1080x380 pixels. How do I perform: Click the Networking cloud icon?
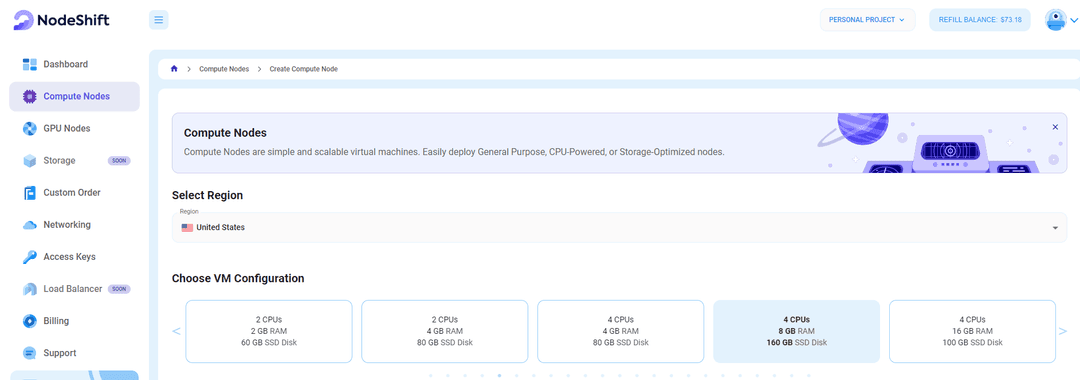[30, 225]
